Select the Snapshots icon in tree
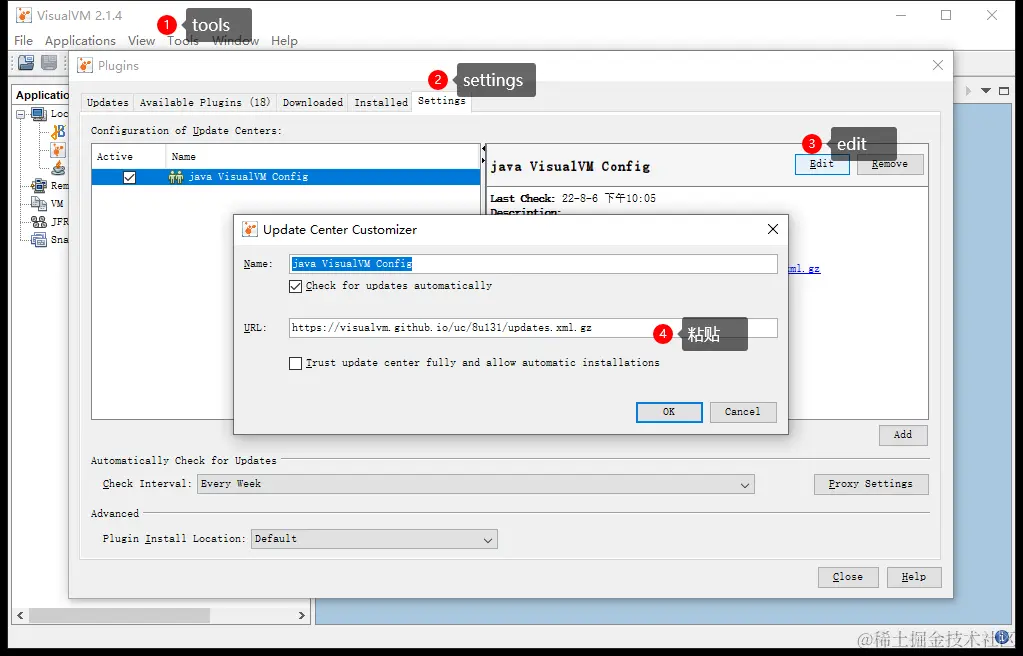Viewport: 1023px width, 656px height. 39,240
